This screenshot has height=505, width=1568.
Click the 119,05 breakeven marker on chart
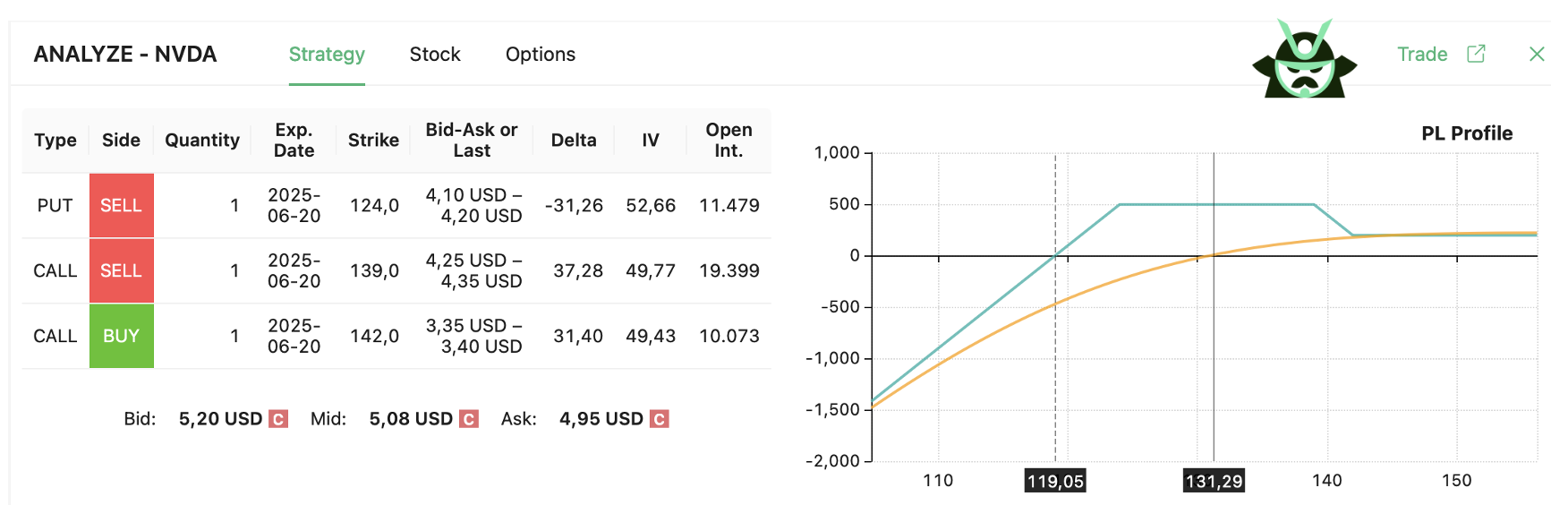click(x=1055, y=482)
